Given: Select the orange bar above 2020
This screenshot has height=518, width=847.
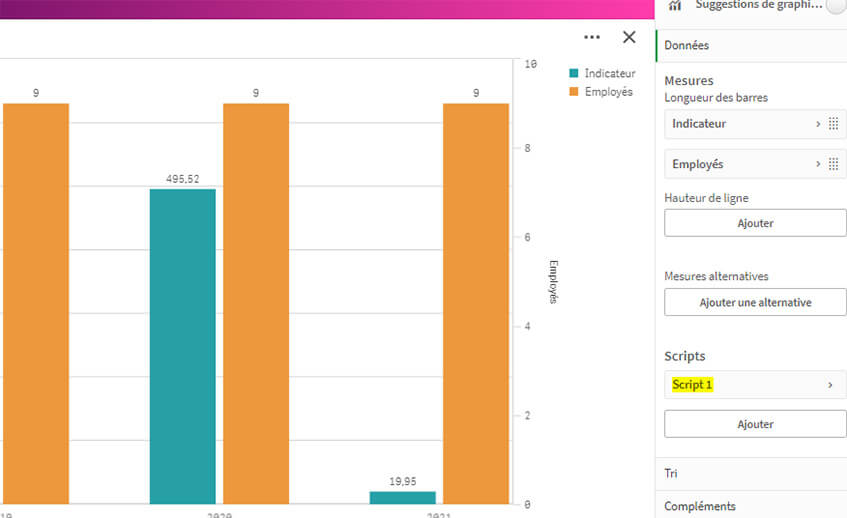Looking at the screenshot, I should click(x=256, y=304).
